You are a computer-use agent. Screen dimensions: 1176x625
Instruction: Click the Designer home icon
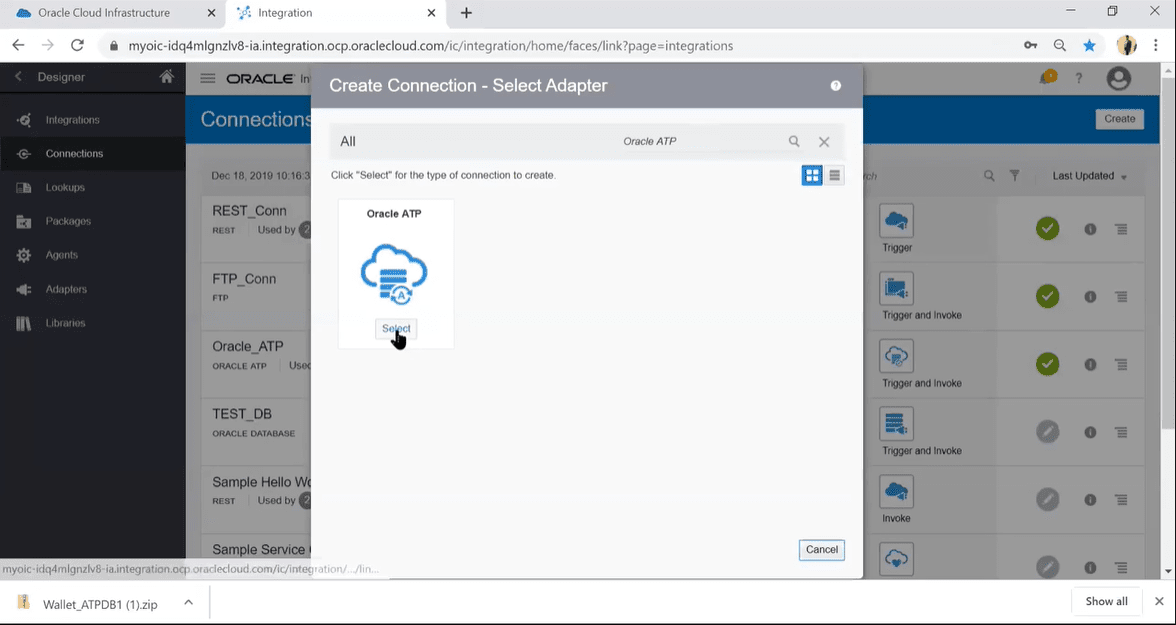pos(166,77)
